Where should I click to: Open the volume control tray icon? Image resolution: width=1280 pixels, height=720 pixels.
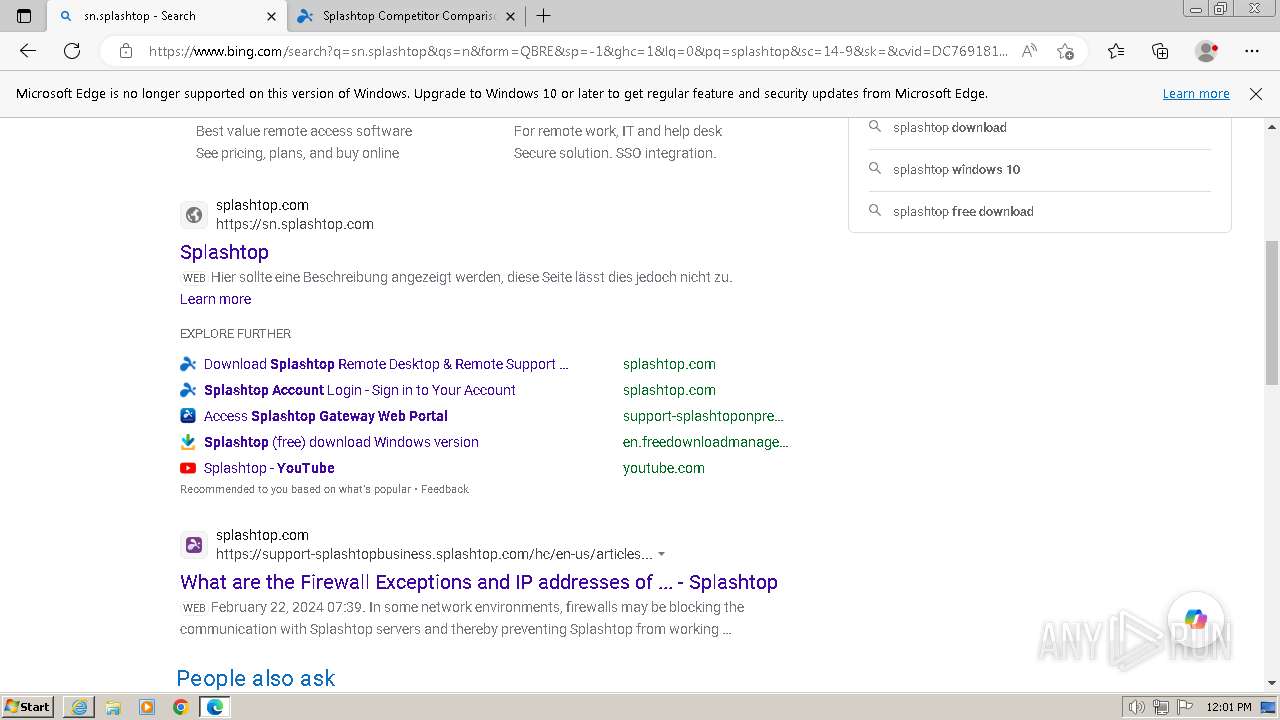(1137, 707)
